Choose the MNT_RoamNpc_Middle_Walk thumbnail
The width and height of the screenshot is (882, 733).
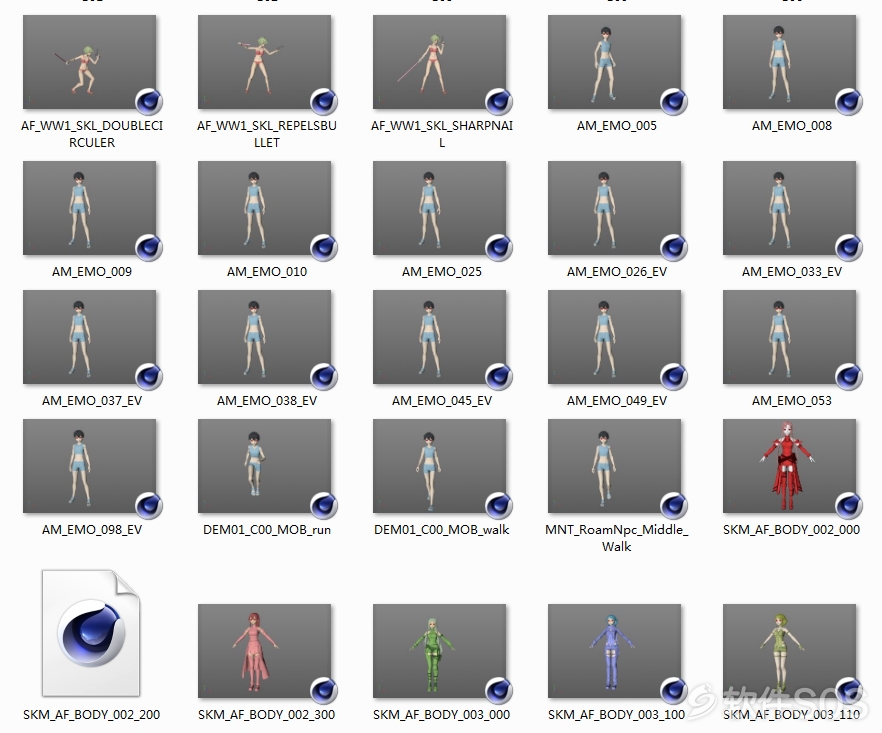[614, 466]
